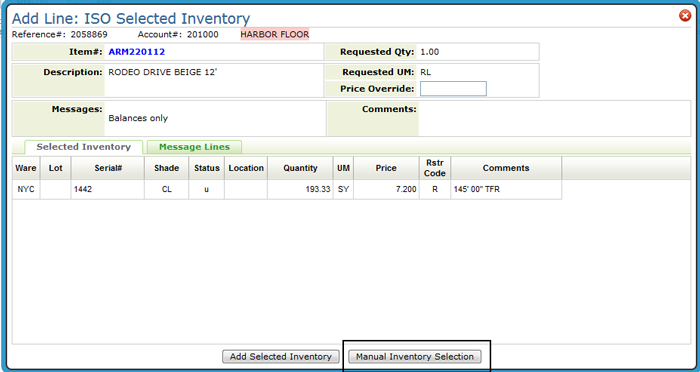Click the SY unit cell
Viewport: 700px width, 372px height.
tap(343, 189)
